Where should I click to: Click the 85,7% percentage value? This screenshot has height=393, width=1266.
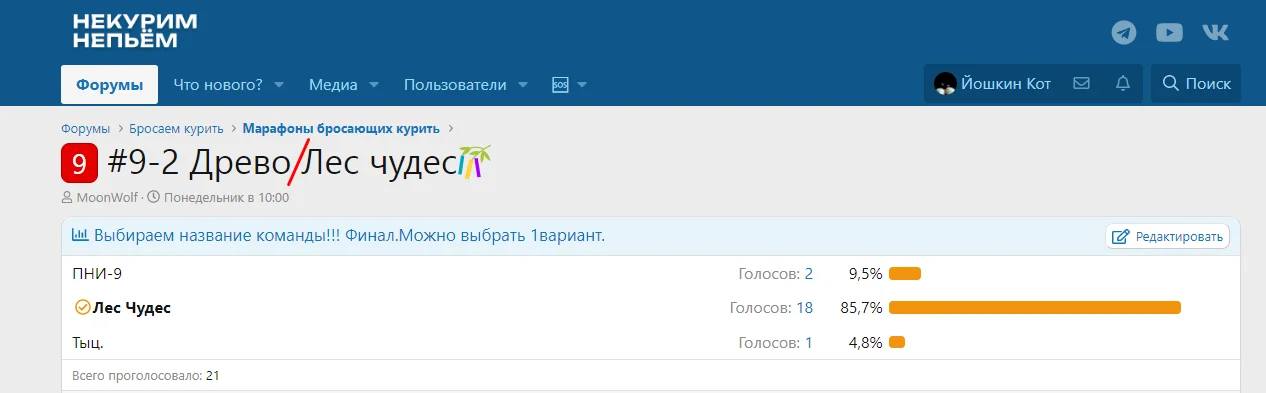coord(861,308)
